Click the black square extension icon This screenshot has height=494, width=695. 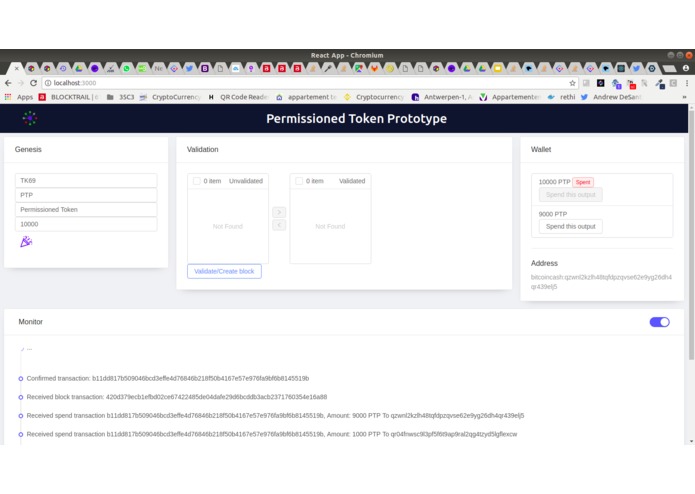601,83
